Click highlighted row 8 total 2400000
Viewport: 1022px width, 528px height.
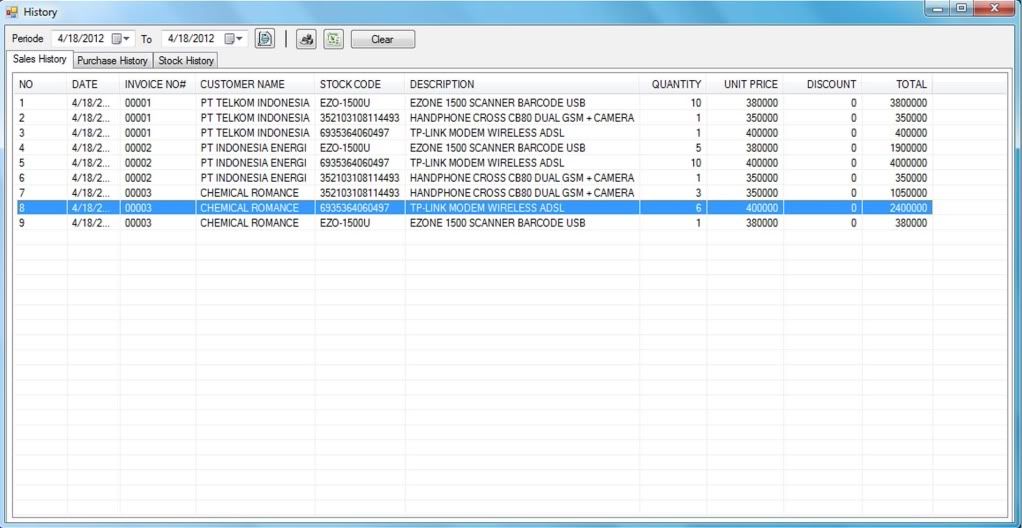(908, 208)
